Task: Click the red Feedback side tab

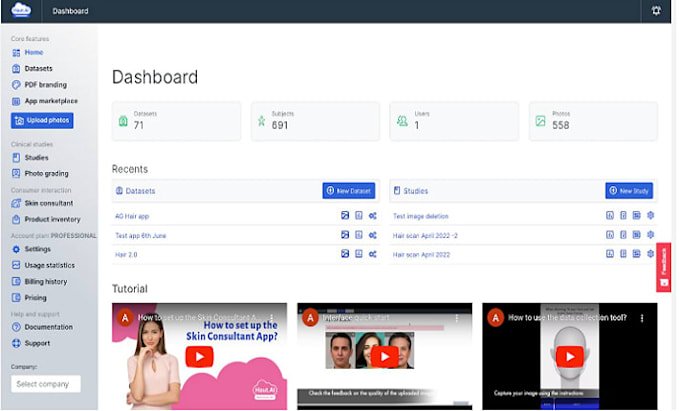Action: [664, 267]
